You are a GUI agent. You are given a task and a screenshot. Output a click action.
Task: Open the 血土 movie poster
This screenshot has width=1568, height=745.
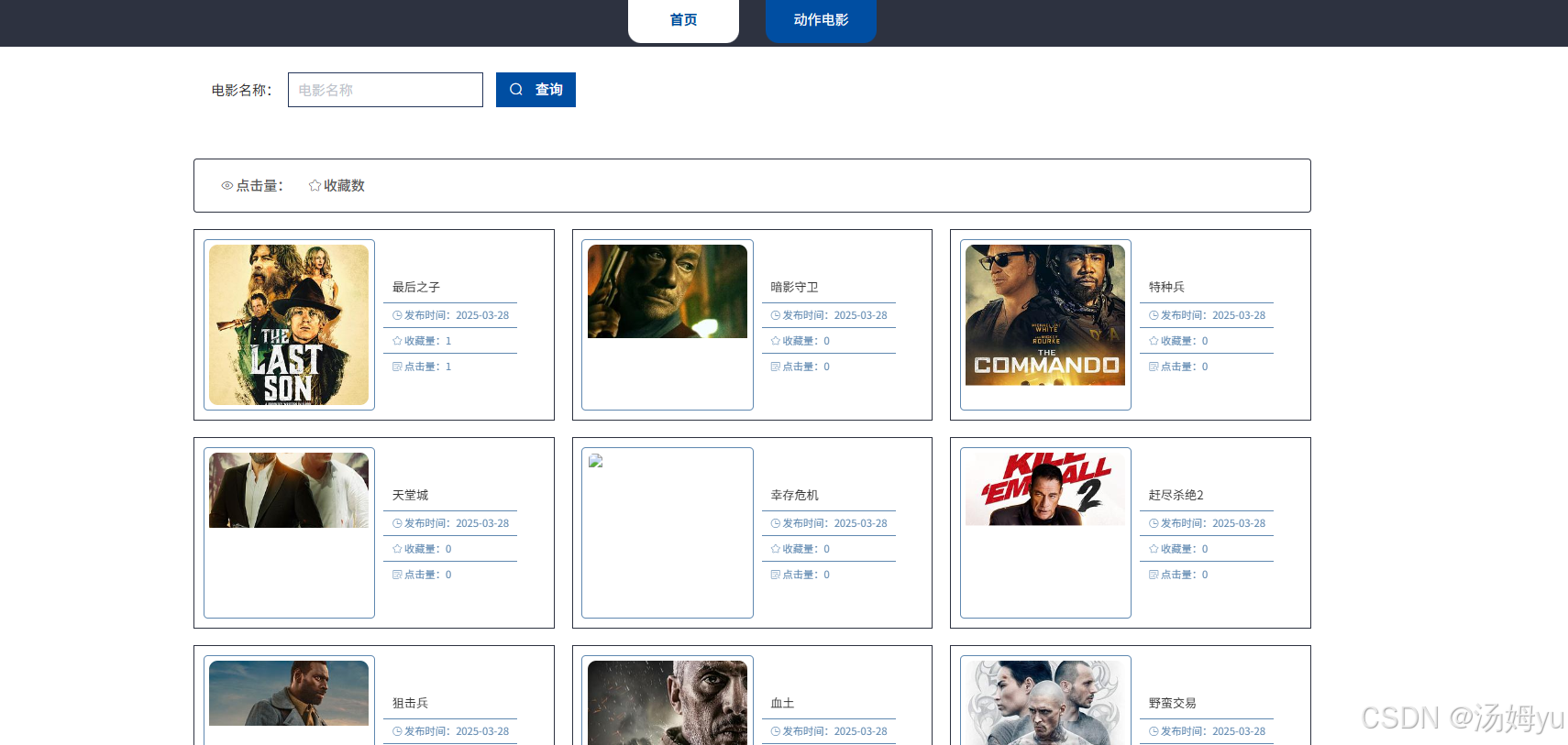point(668,703)
